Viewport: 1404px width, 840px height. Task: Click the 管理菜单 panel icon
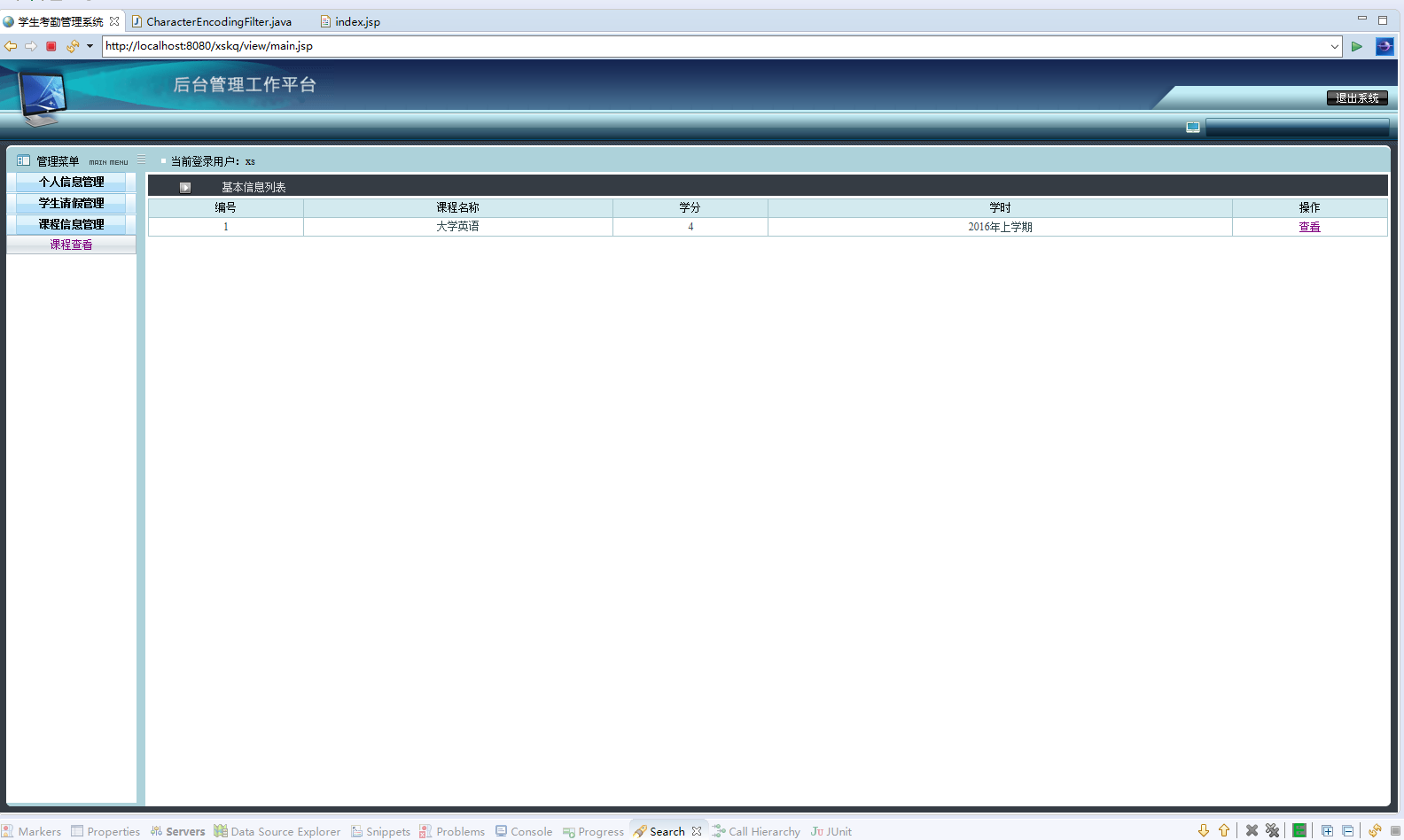coord(23,160)
